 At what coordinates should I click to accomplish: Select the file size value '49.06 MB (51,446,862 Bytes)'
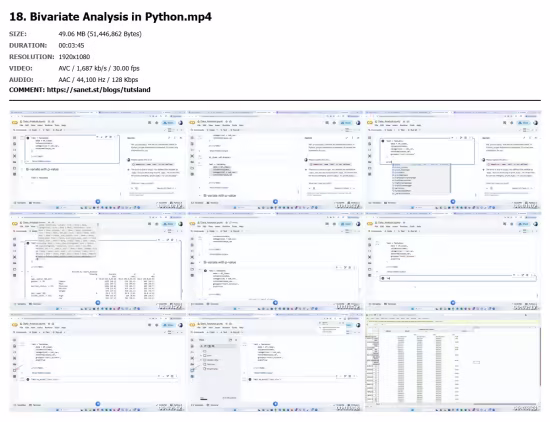coord(100,34)
